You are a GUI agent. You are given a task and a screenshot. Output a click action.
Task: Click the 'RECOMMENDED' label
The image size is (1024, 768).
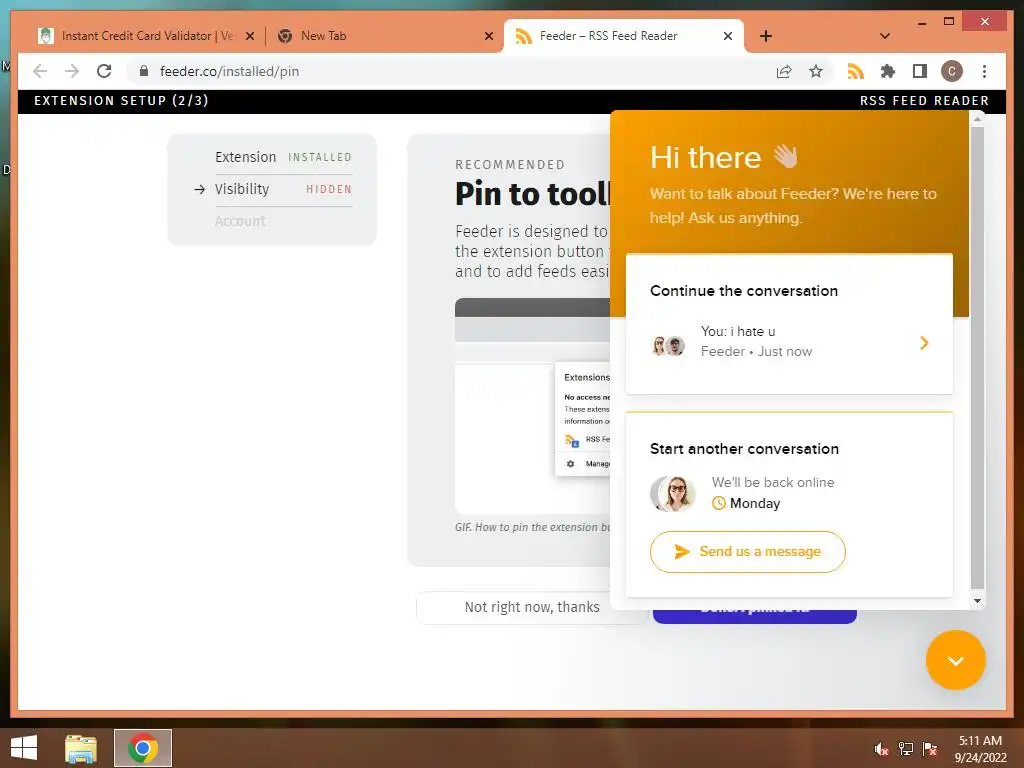[x=510, y=165]
